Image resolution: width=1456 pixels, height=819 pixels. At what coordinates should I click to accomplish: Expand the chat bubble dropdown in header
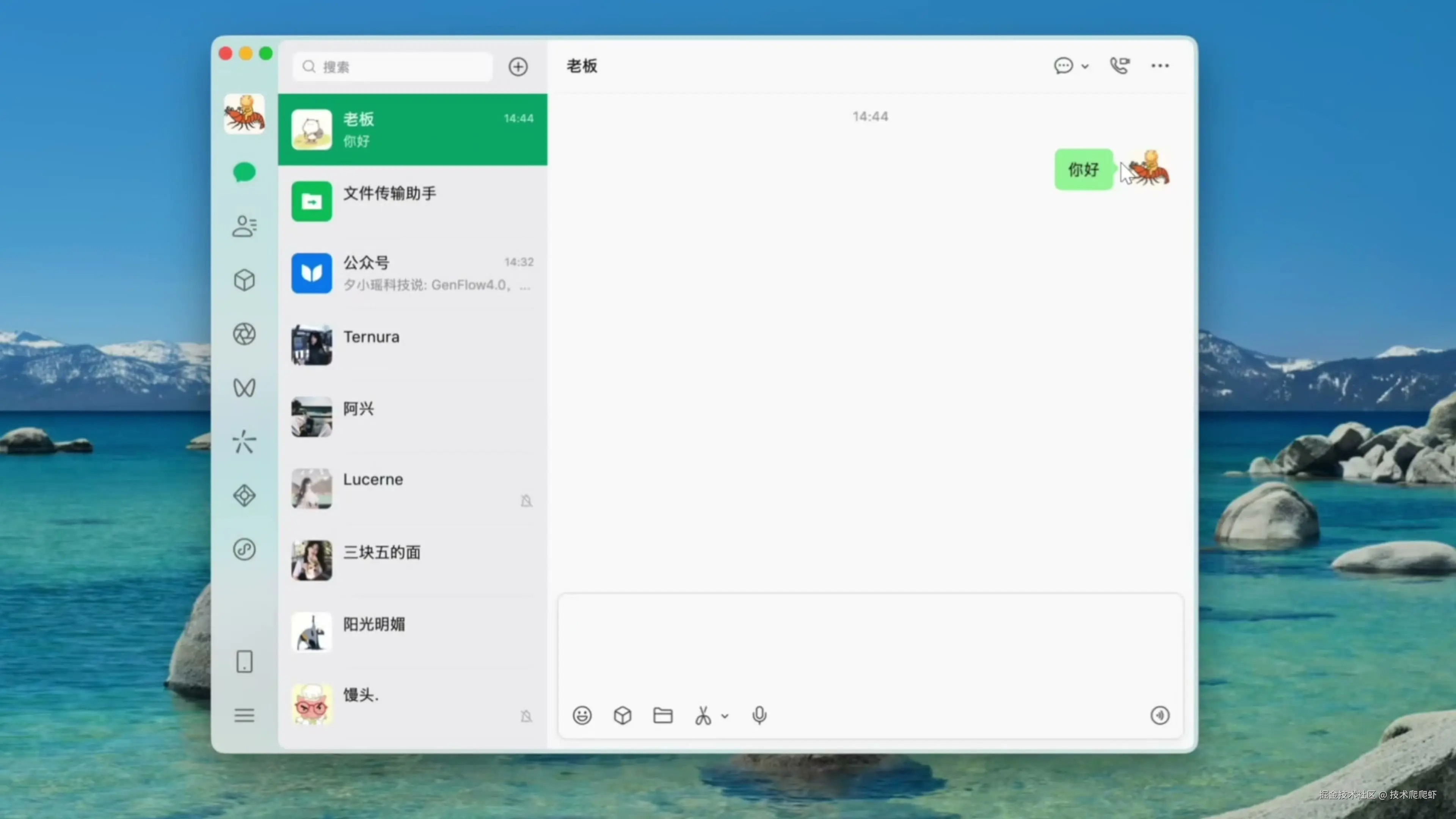click(1085, 67)
